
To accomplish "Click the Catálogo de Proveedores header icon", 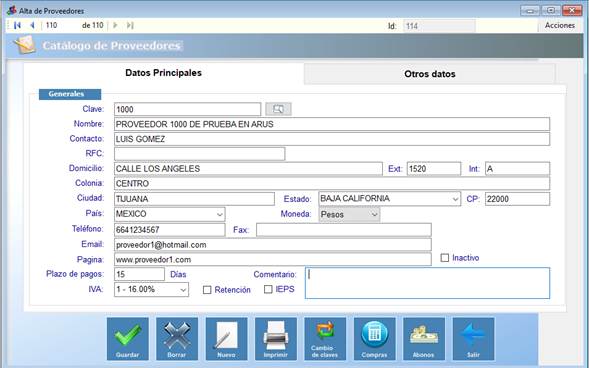I will coord(25,45).
